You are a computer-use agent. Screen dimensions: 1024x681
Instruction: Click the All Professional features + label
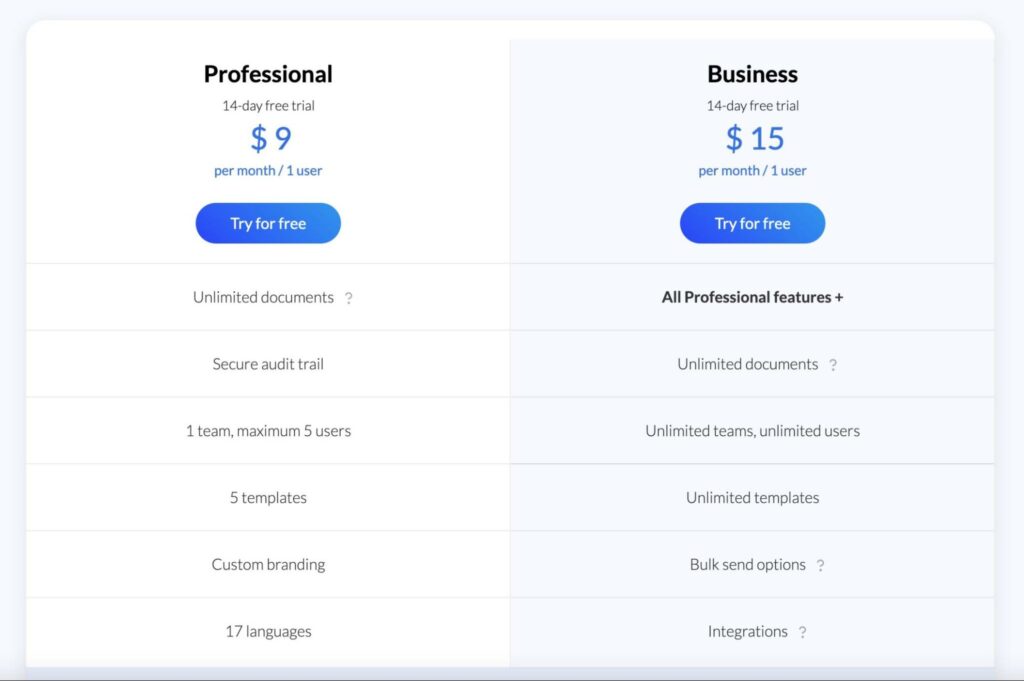click(x=752, y=297)
